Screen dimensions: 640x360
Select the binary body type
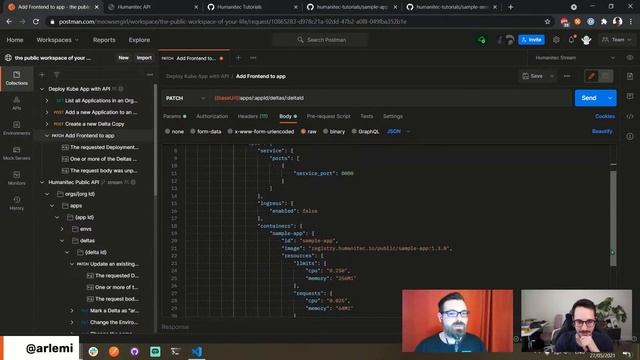[x=334, y=131]
